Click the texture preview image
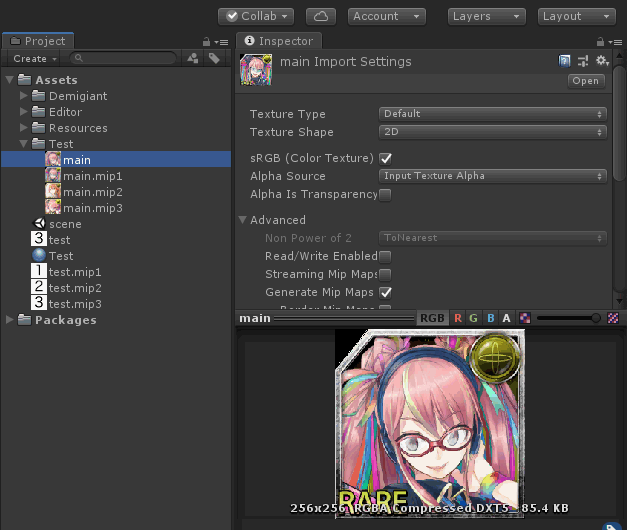Image resolution: width=627 pixels, height=530 pixels. [430, 423]
